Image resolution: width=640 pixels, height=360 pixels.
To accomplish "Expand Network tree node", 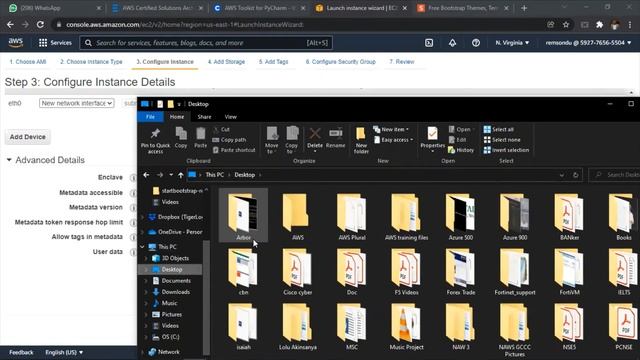I will coord(142,352).
